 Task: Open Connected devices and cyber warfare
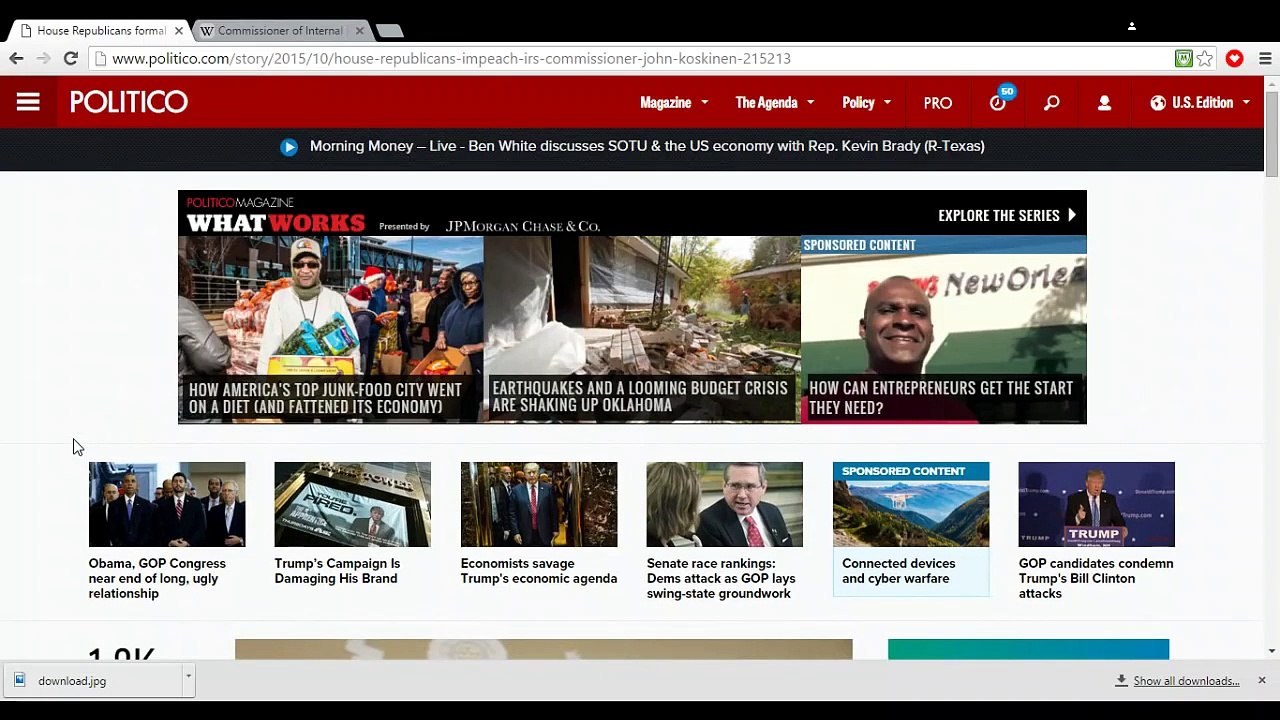coord(898,571)
